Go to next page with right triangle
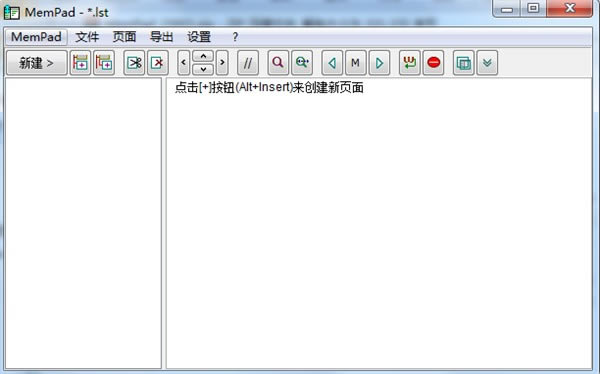The image size is (600, 374). pyautogui.click(x=379, y=63)
